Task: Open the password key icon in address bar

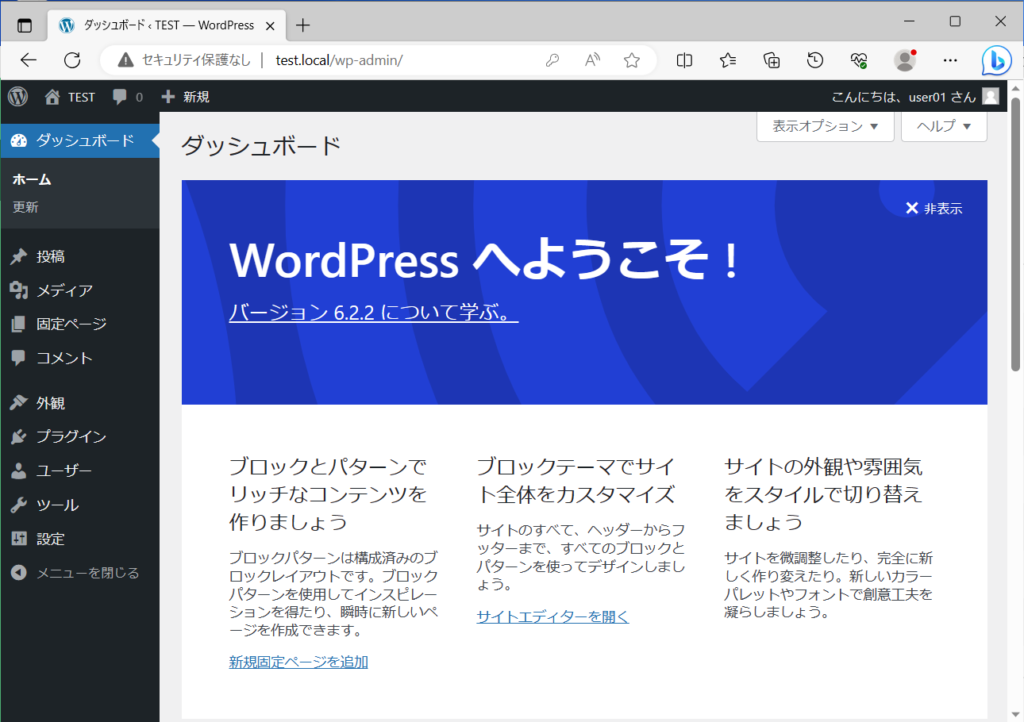Action: (552, 60)
